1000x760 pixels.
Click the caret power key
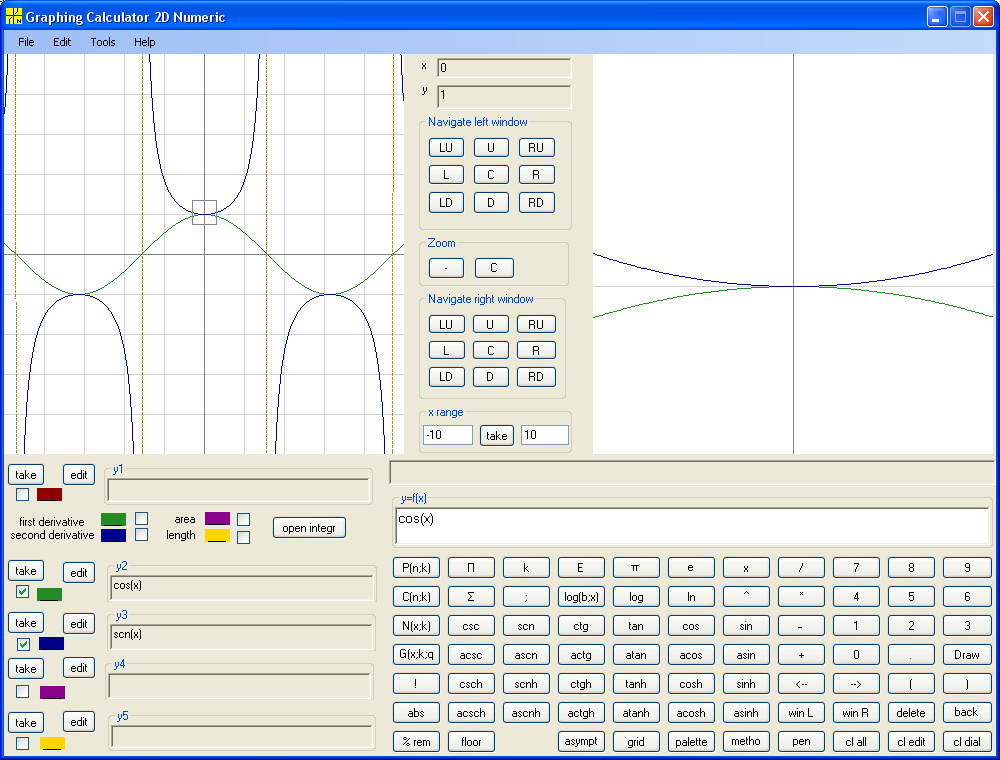pyautogui.click(x=746, y=597)
